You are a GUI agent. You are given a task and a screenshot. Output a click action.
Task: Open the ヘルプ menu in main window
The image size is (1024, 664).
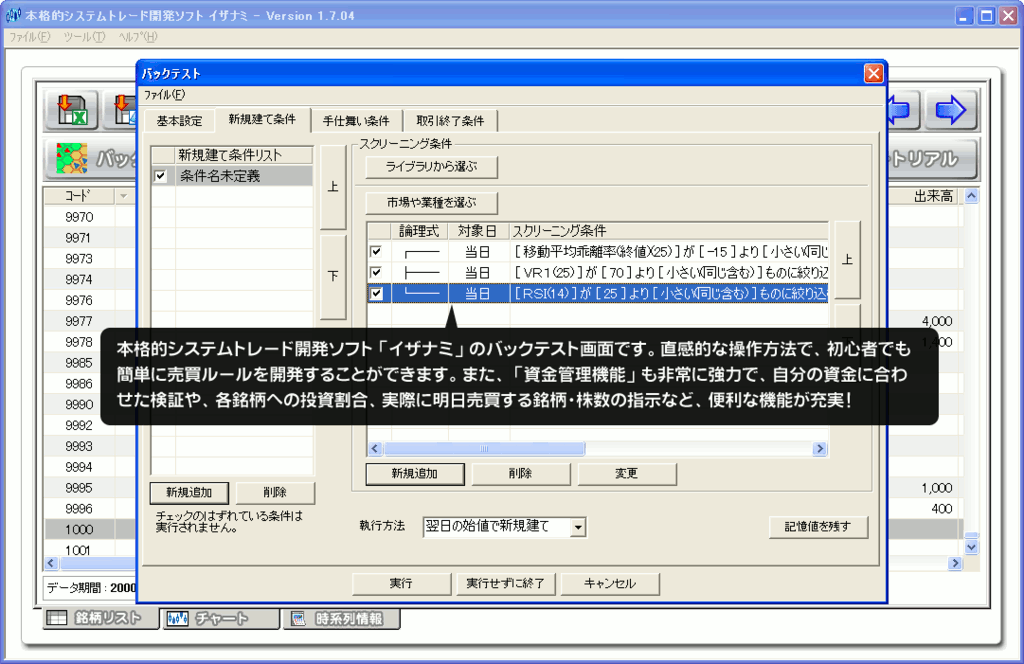pyautogui.click(x=138, y=37)
